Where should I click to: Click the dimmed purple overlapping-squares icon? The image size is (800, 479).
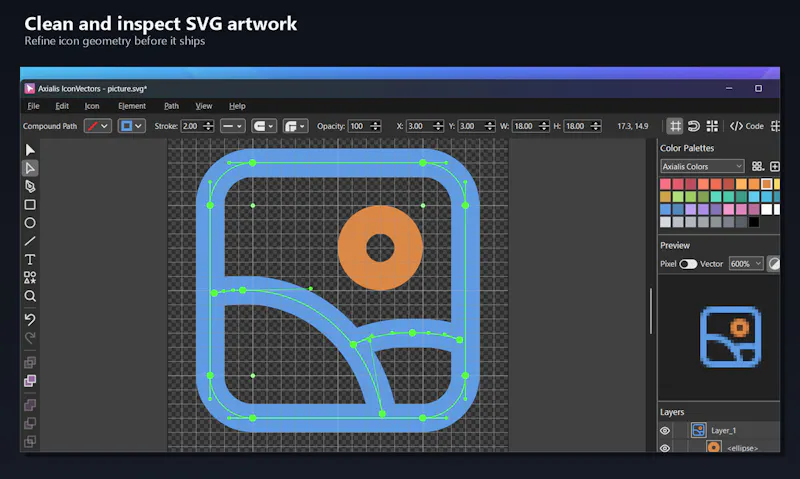(30, 405)
